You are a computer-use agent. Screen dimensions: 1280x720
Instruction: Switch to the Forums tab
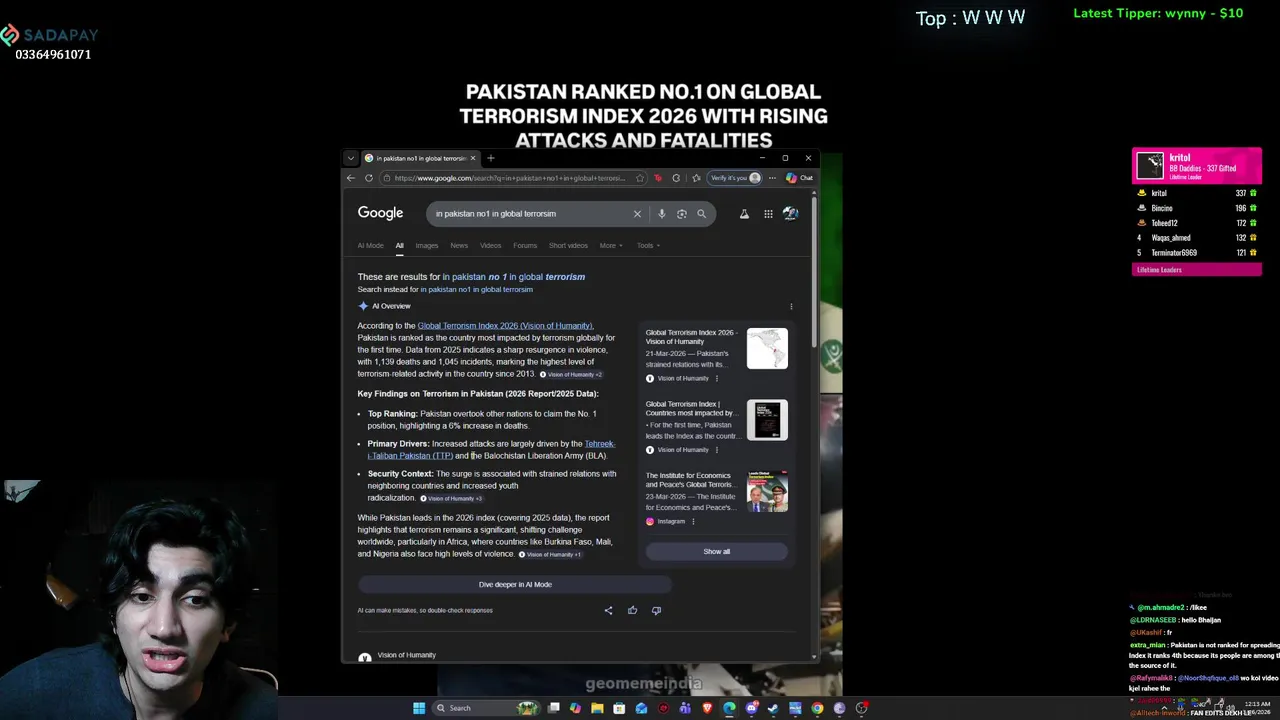tap(525, 245)
